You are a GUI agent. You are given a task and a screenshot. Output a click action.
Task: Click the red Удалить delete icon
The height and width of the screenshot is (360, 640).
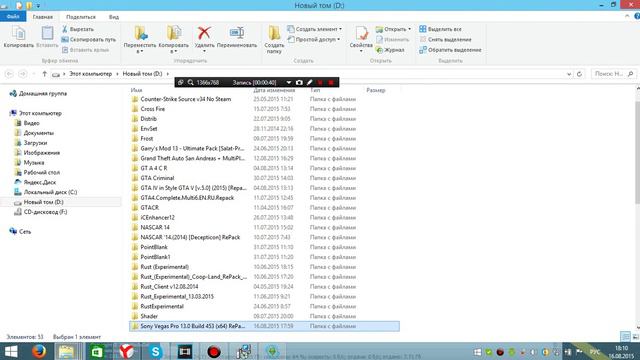click(204, 33)
